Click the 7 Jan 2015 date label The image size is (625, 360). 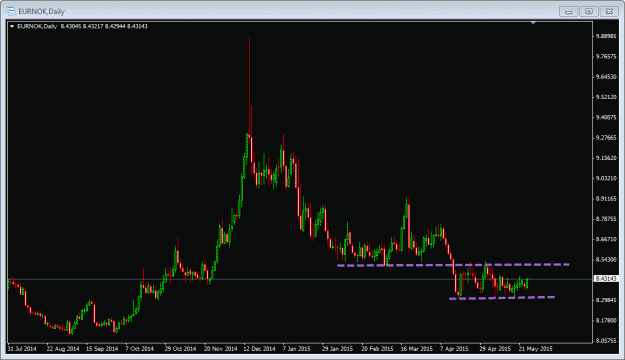coord(297,349)
